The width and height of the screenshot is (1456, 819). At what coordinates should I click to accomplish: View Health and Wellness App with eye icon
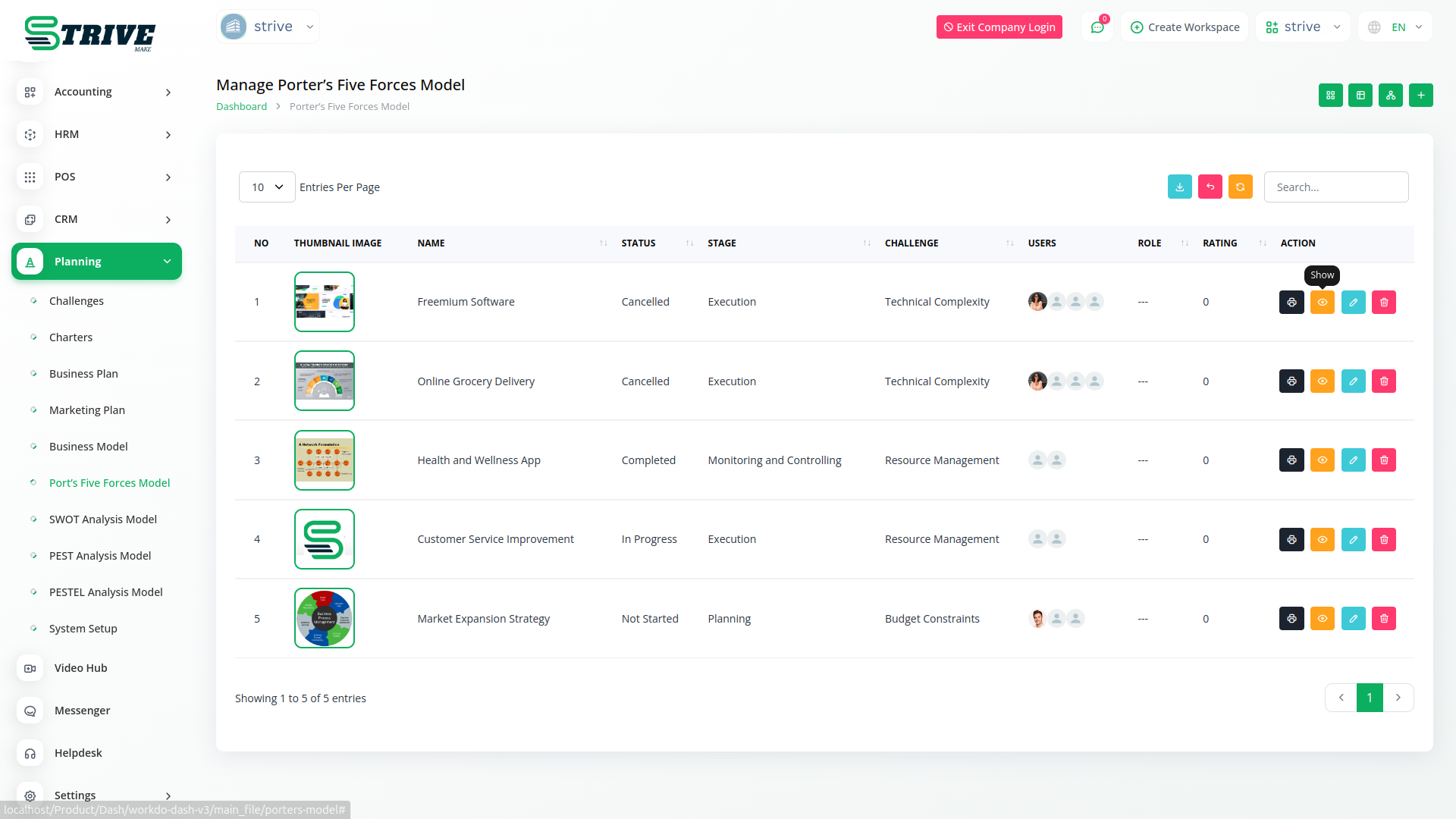[x=1322, y=460]
